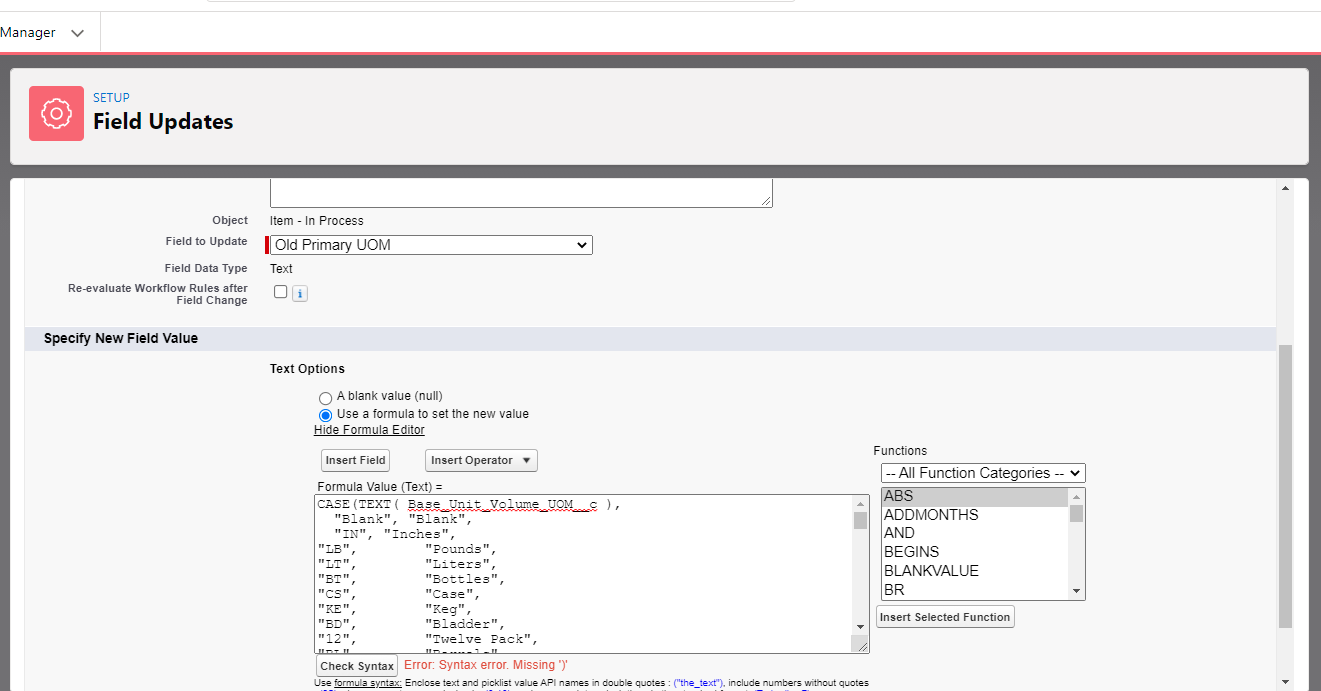Viewport: 1321px width, 691px height.
Task: Click the Insert Field button
Action: pyautogui.click(x=355, y=460)
